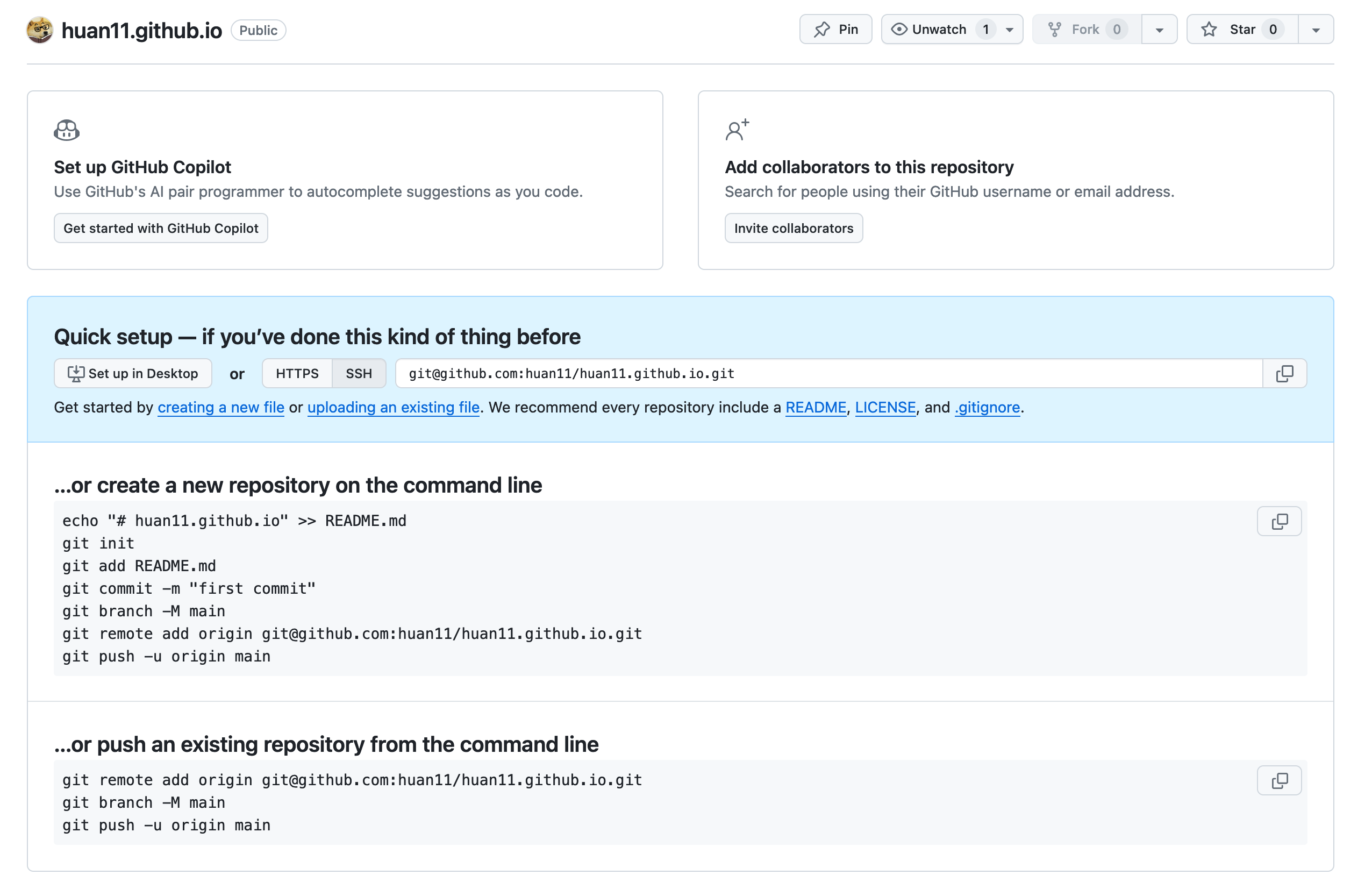Click the Copilot icon
Screen dimensions: 1372x882
pyautogui.click(x=67, y=130)
